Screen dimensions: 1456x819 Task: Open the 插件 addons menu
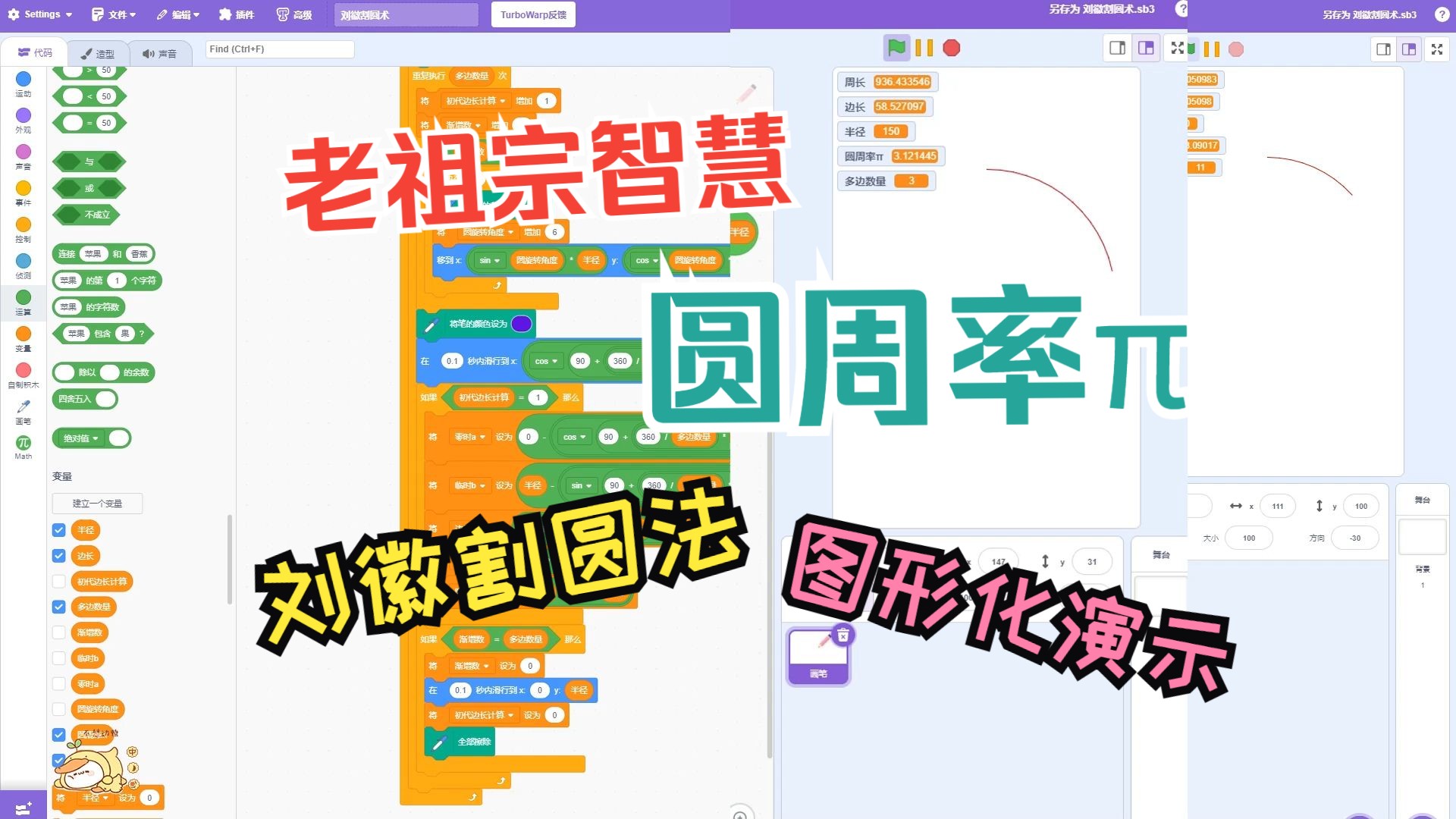(237, 14)
